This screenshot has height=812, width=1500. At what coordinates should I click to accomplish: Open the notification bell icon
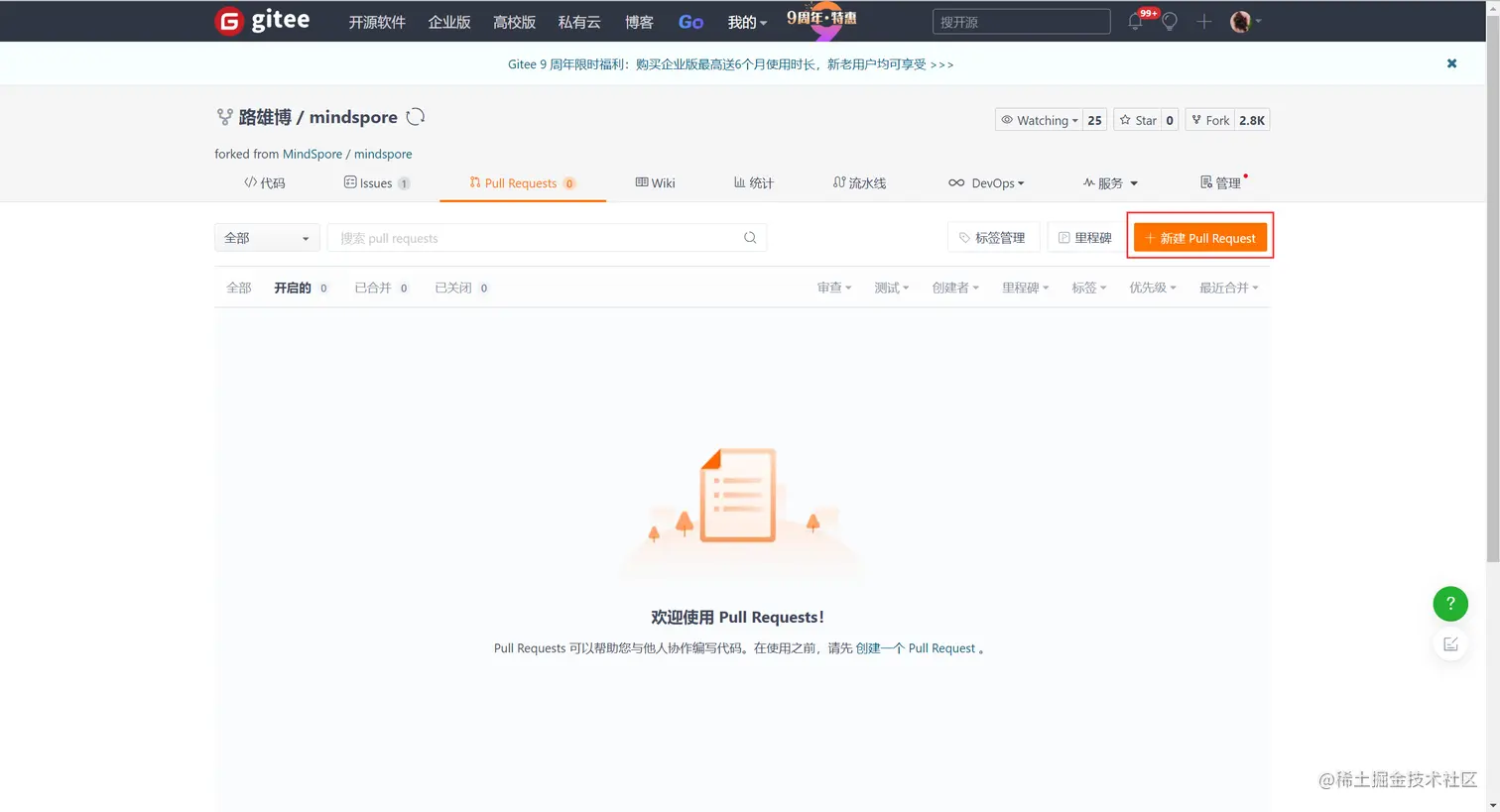click(1136, 22)
